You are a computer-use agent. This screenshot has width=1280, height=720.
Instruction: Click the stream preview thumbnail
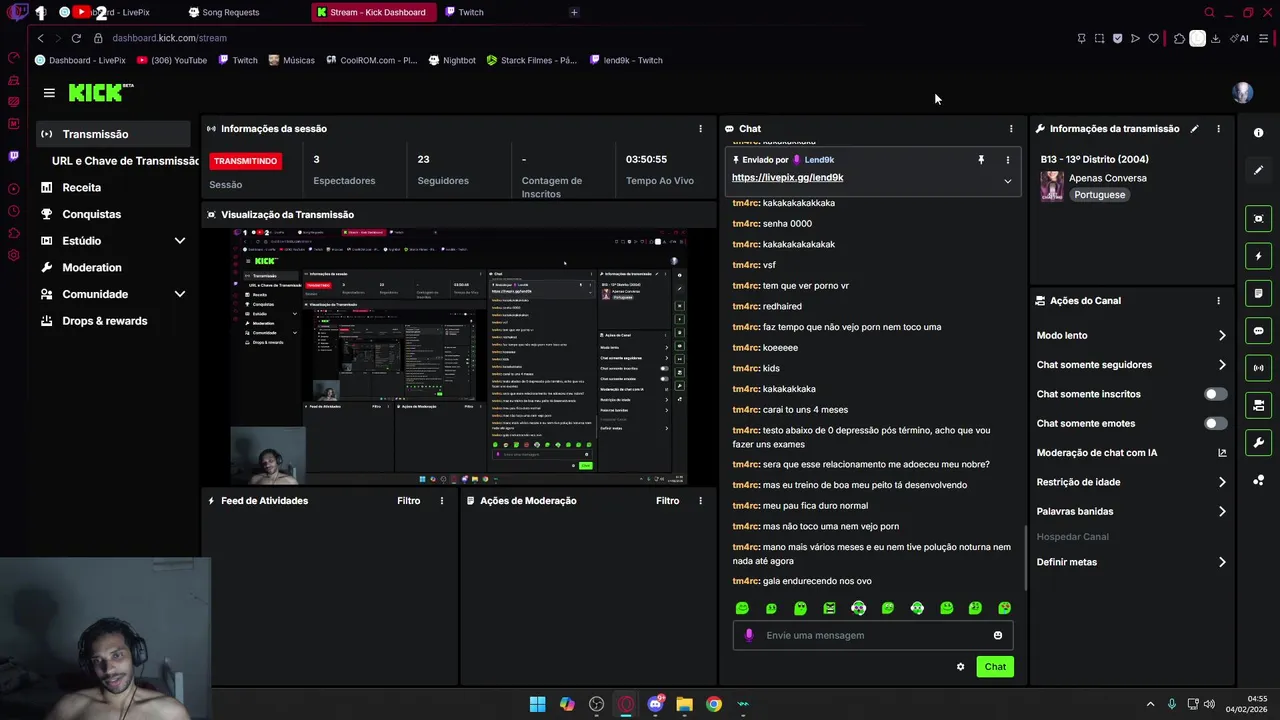click(x=459, y=356)
